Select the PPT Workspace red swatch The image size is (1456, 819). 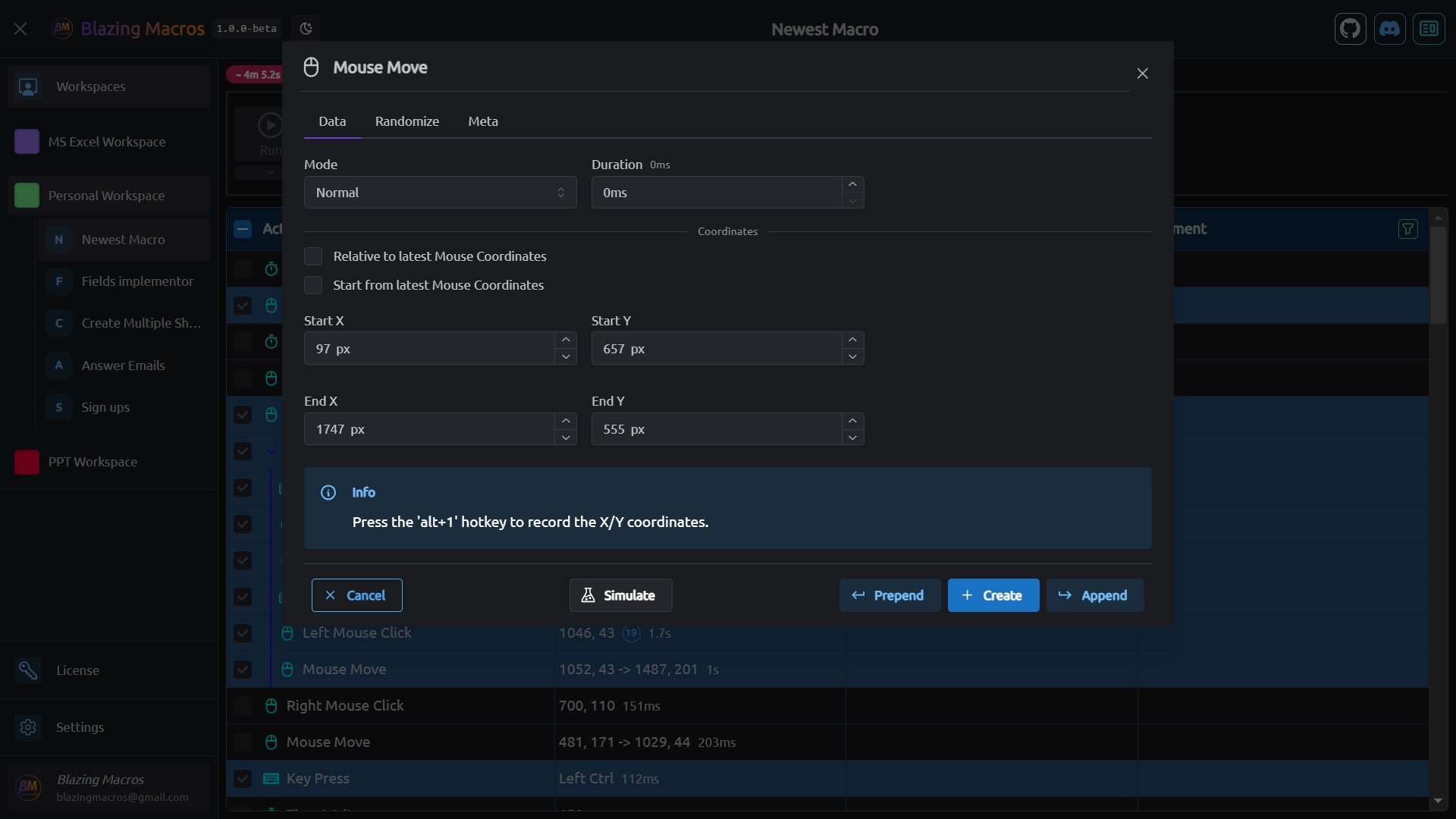coord(27,462)
